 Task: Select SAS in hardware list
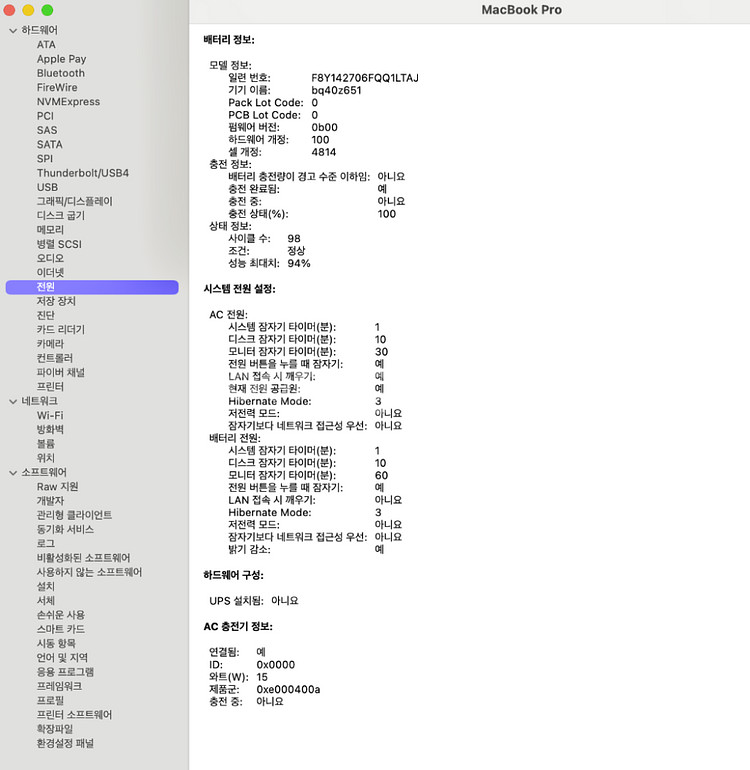pyautogui.click(x=47, y=130)
